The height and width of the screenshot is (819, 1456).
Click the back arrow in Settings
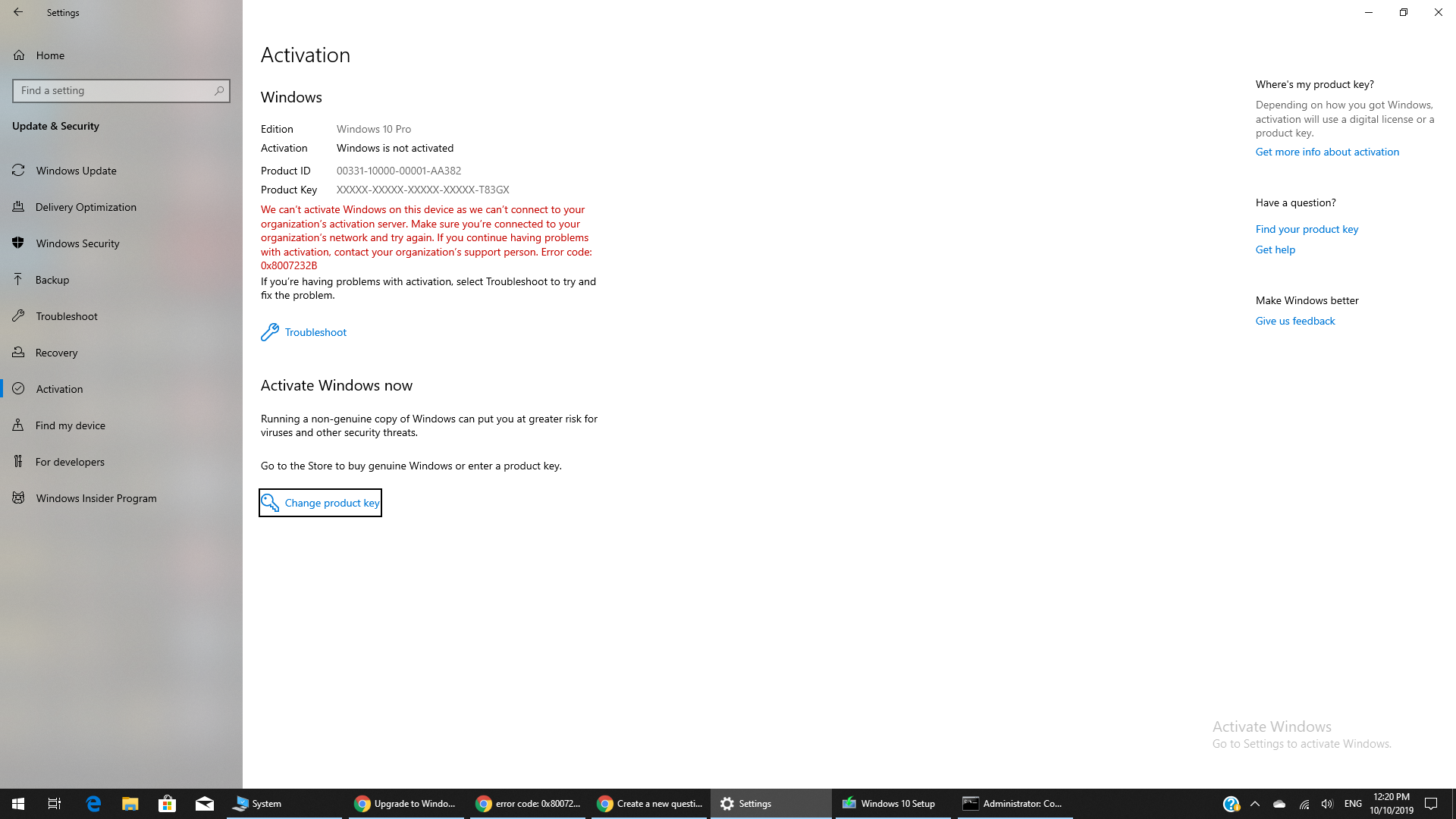pos(18,12)
